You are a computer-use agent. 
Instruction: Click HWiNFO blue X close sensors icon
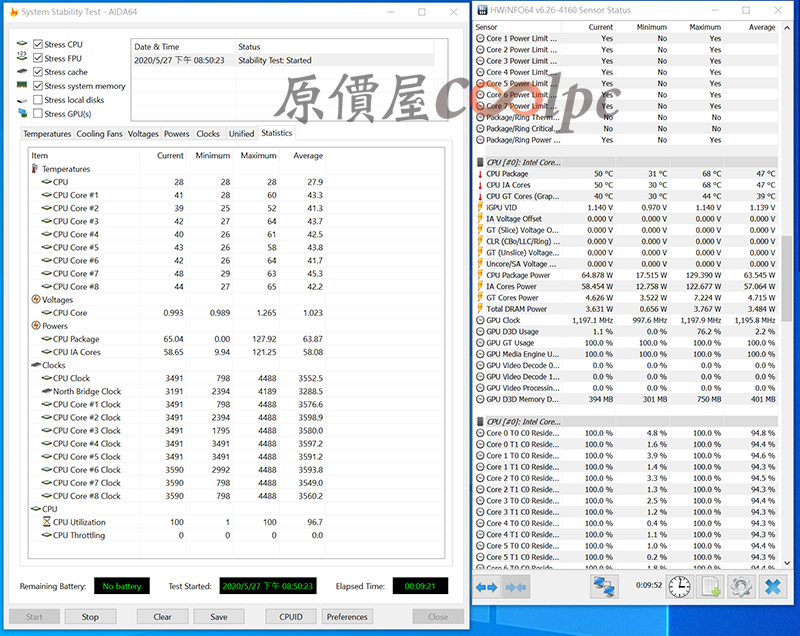[x=773, y=587]
